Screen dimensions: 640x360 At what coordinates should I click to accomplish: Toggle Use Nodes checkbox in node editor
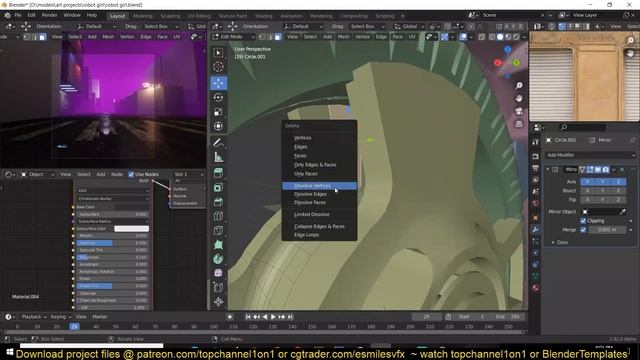click(x=131, y=174)
